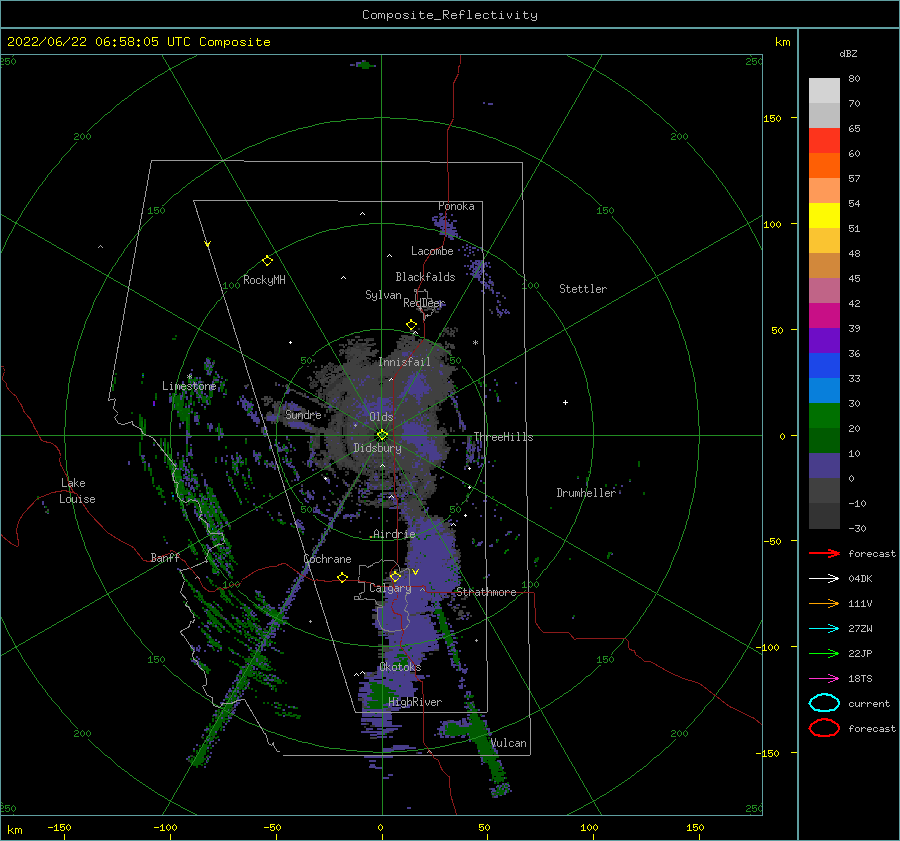
Task: Click the Composite_Reflectivity title
Action: [x=450, y=15]
